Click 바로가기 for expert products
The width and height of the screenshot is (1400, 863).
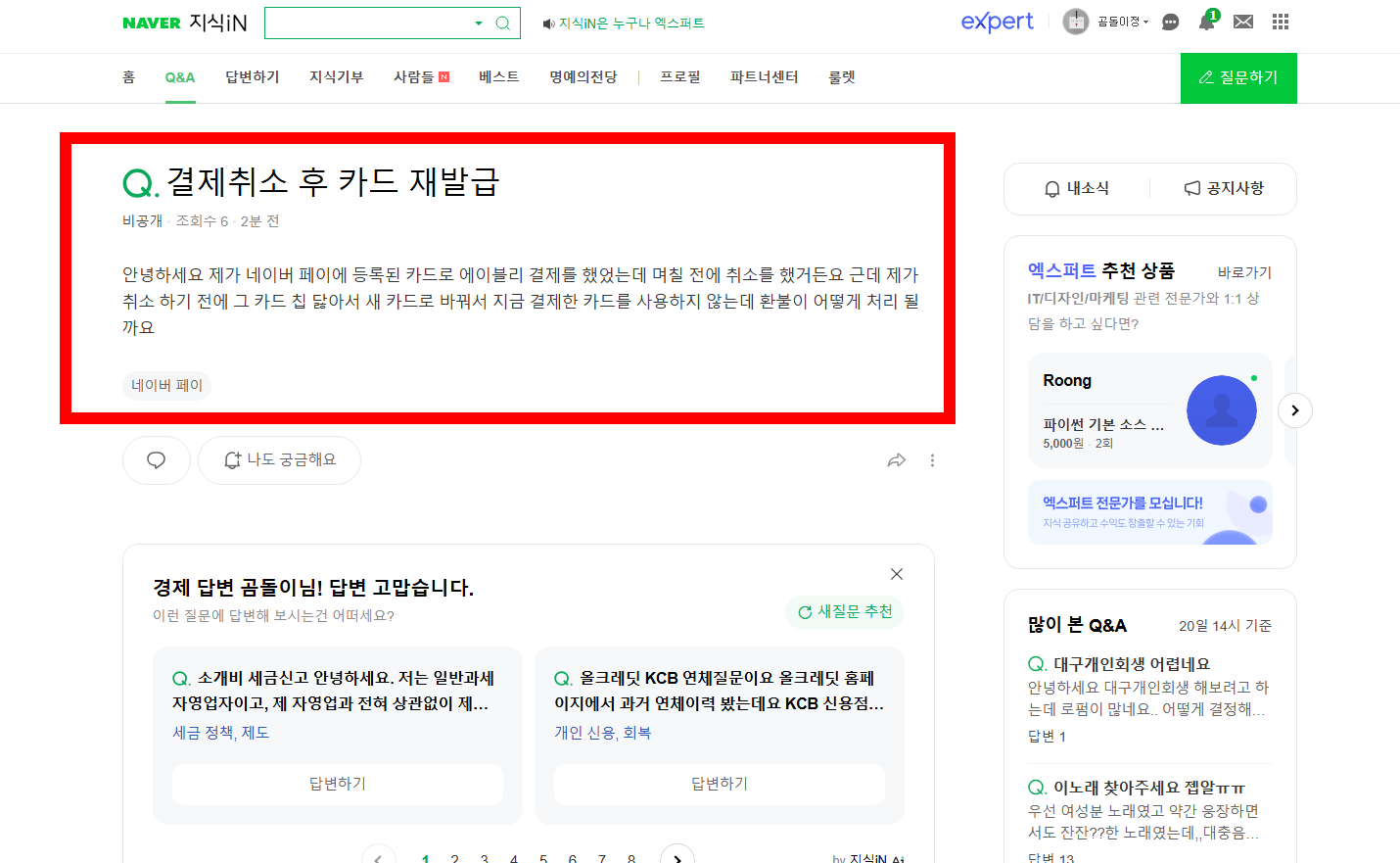pos(1244,272)
